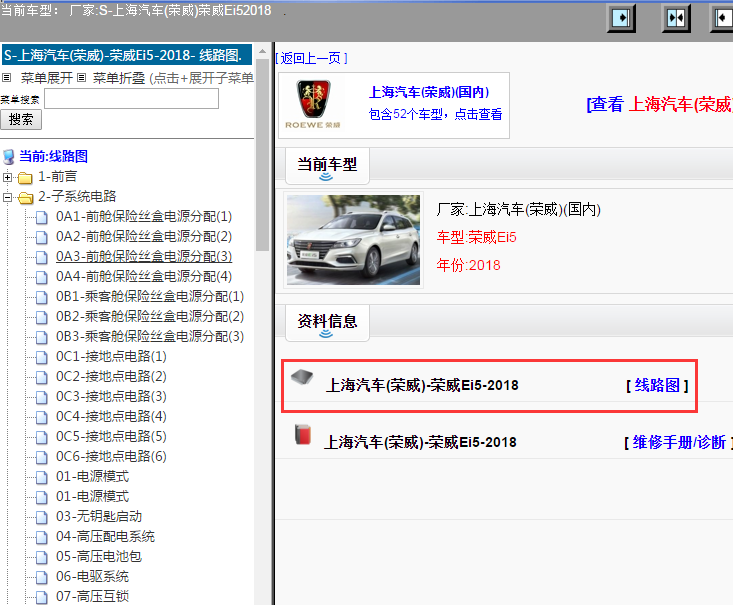Select the 资料信息 section tab

(x=327, y=323)
